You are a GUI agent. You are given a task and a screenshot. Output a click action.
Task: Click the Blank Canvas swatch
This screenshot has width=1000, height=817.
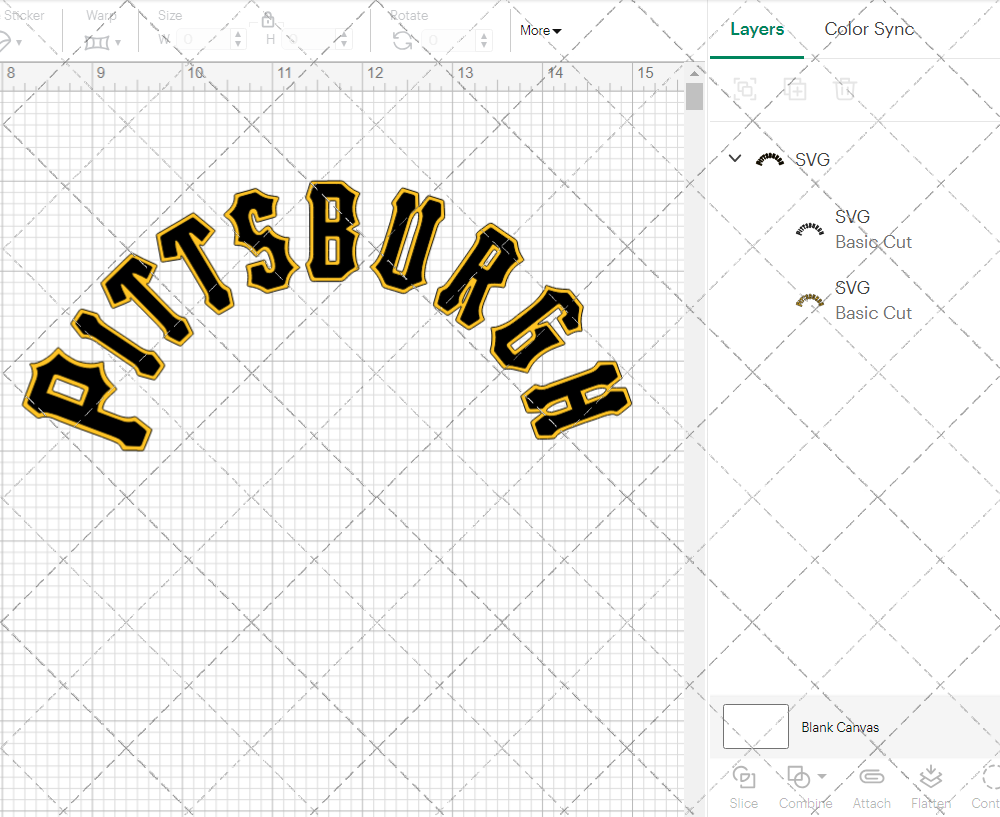click(756, 726)
